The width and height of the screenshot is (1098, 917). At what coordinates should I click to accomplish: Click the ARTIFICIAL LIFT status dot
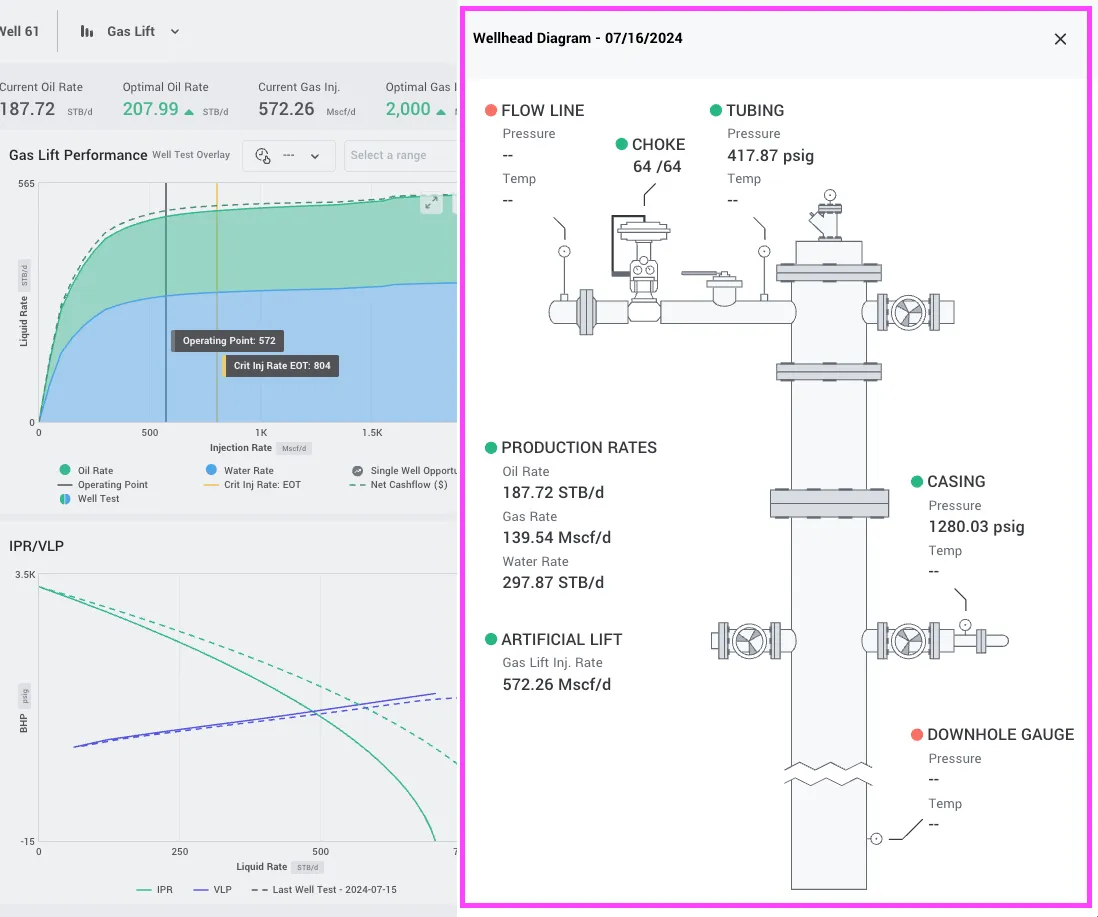click(491, 639)
